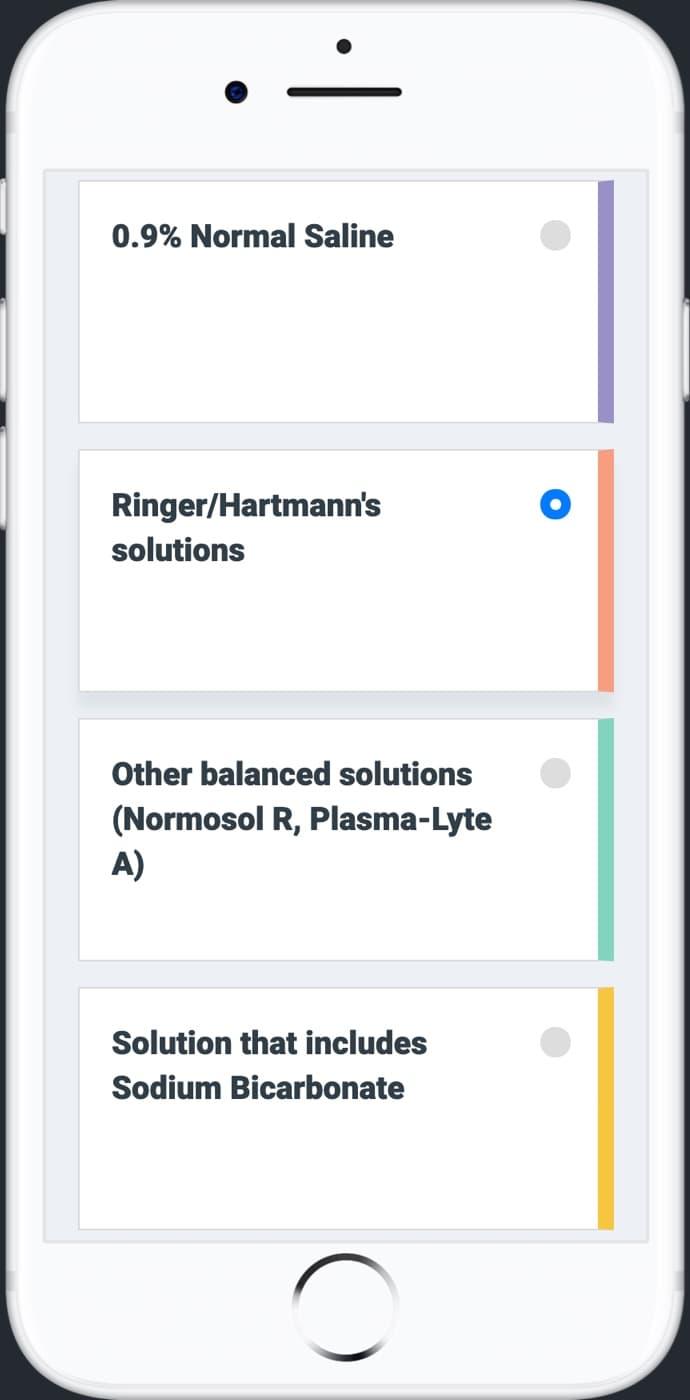Screen dimensions: 690x1400
Task: Click the purple color strip on Saline card
Action: point(606,302)
